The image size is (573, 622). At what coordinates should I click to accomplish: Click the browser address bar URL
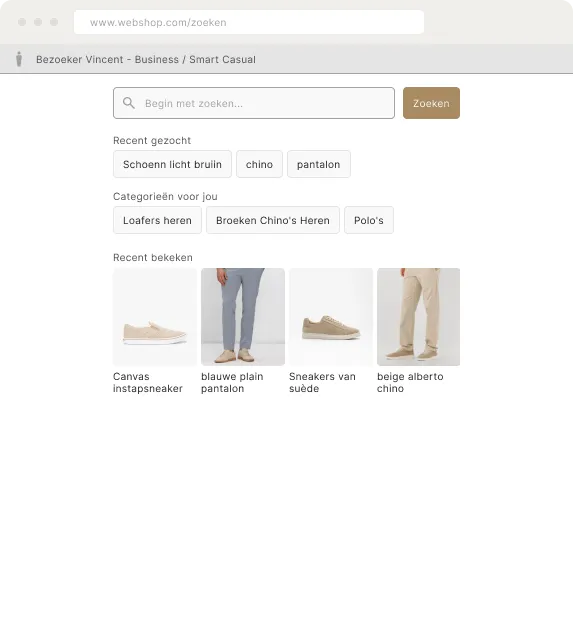pos(249,22)
